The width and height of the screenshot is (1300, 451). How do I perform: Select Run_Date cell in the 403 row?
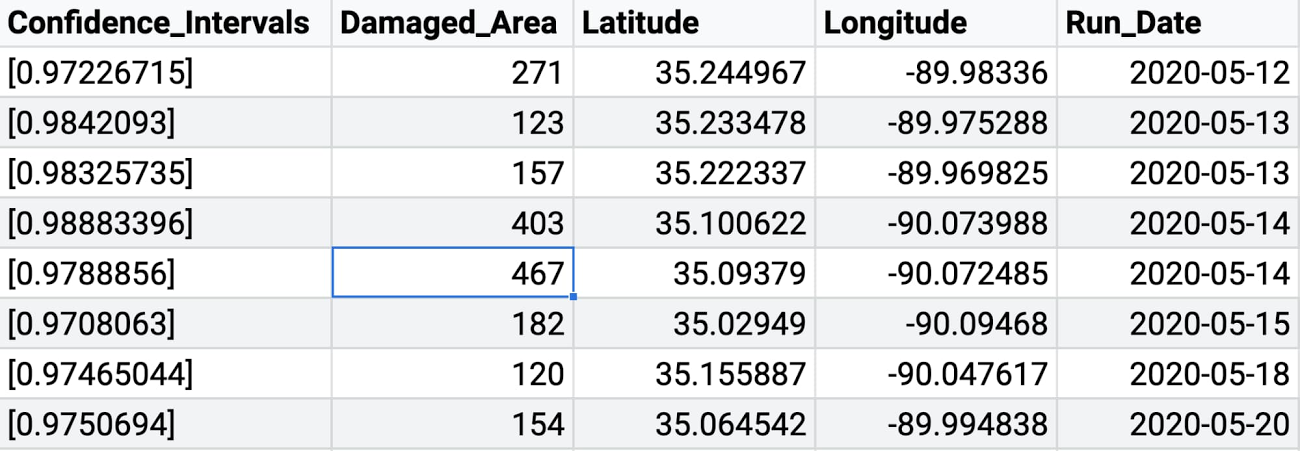(1178, 222)
